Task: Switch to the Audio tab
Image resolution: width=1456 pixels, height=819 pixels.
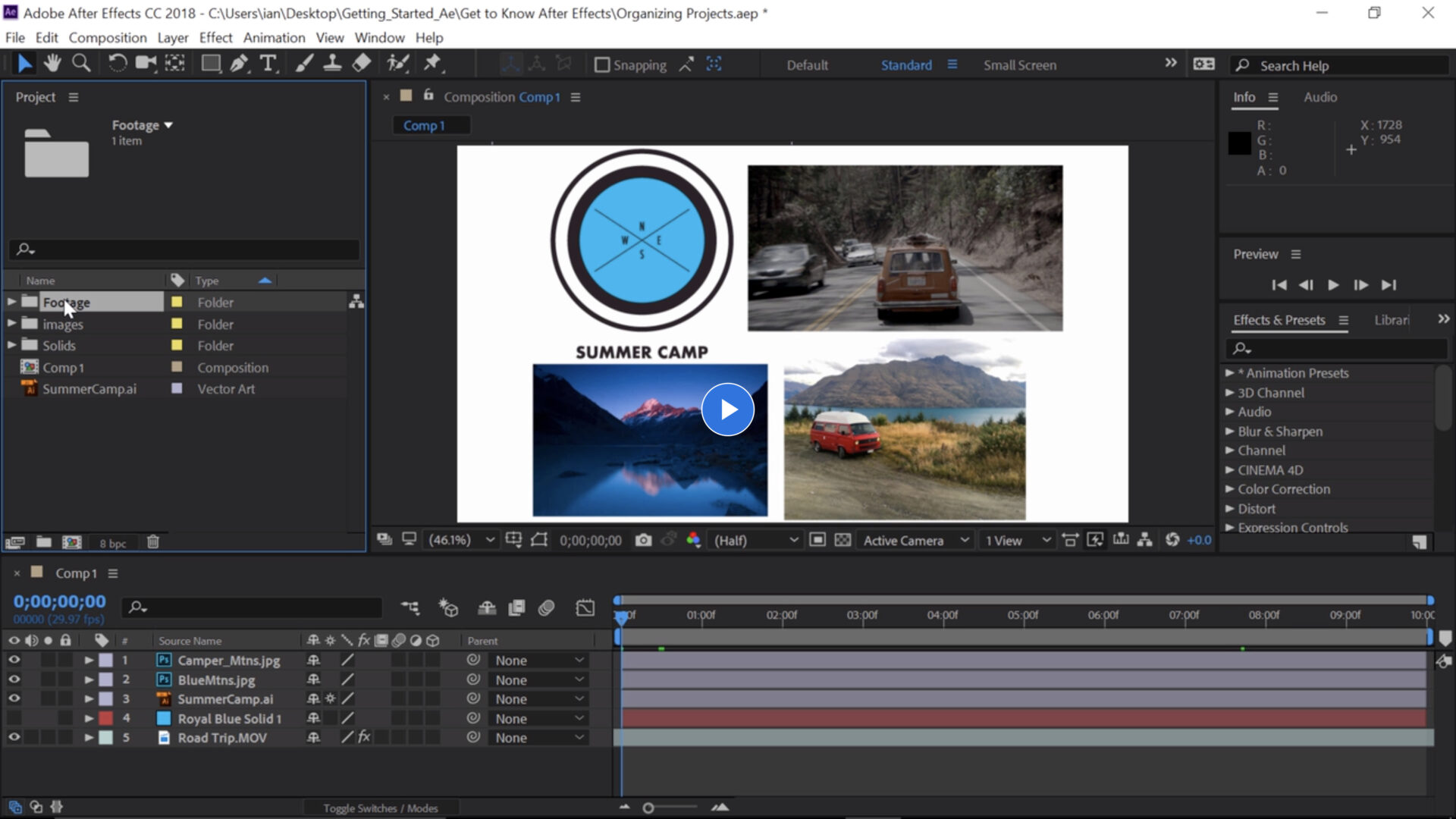Action: click(x=1319, y=97)
